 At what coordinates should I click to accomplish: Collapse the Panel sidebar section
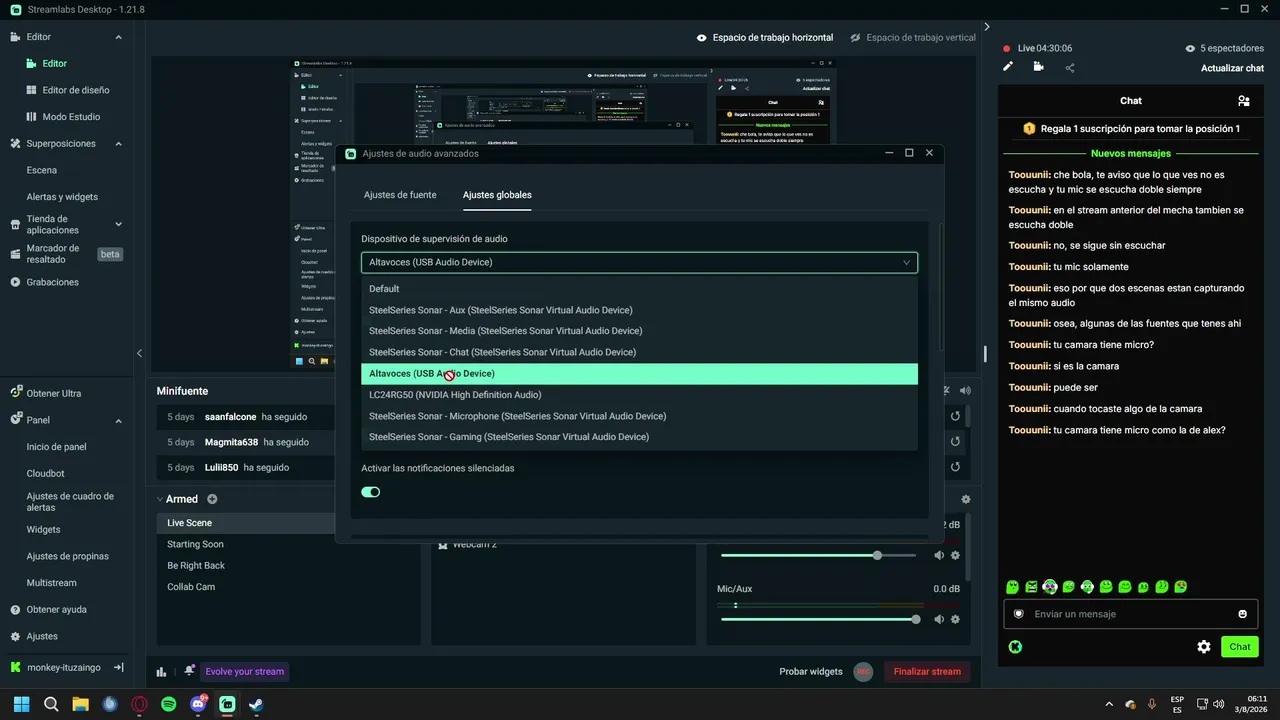118,421
